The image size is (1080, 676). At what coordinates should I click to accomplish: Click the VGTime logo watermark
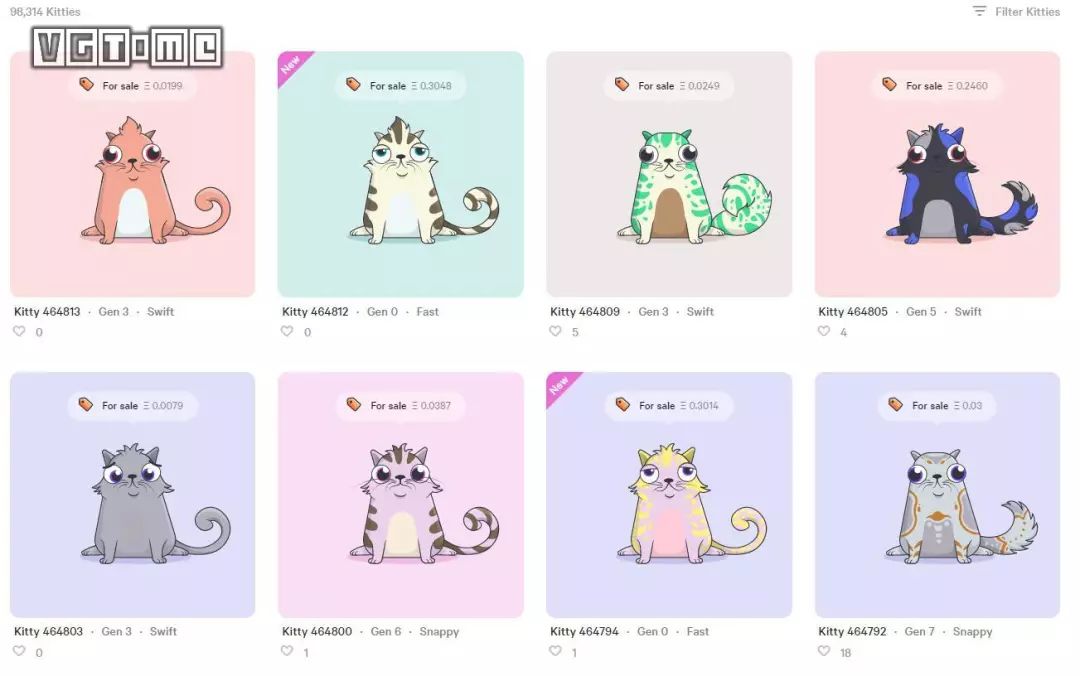(127, 48)
